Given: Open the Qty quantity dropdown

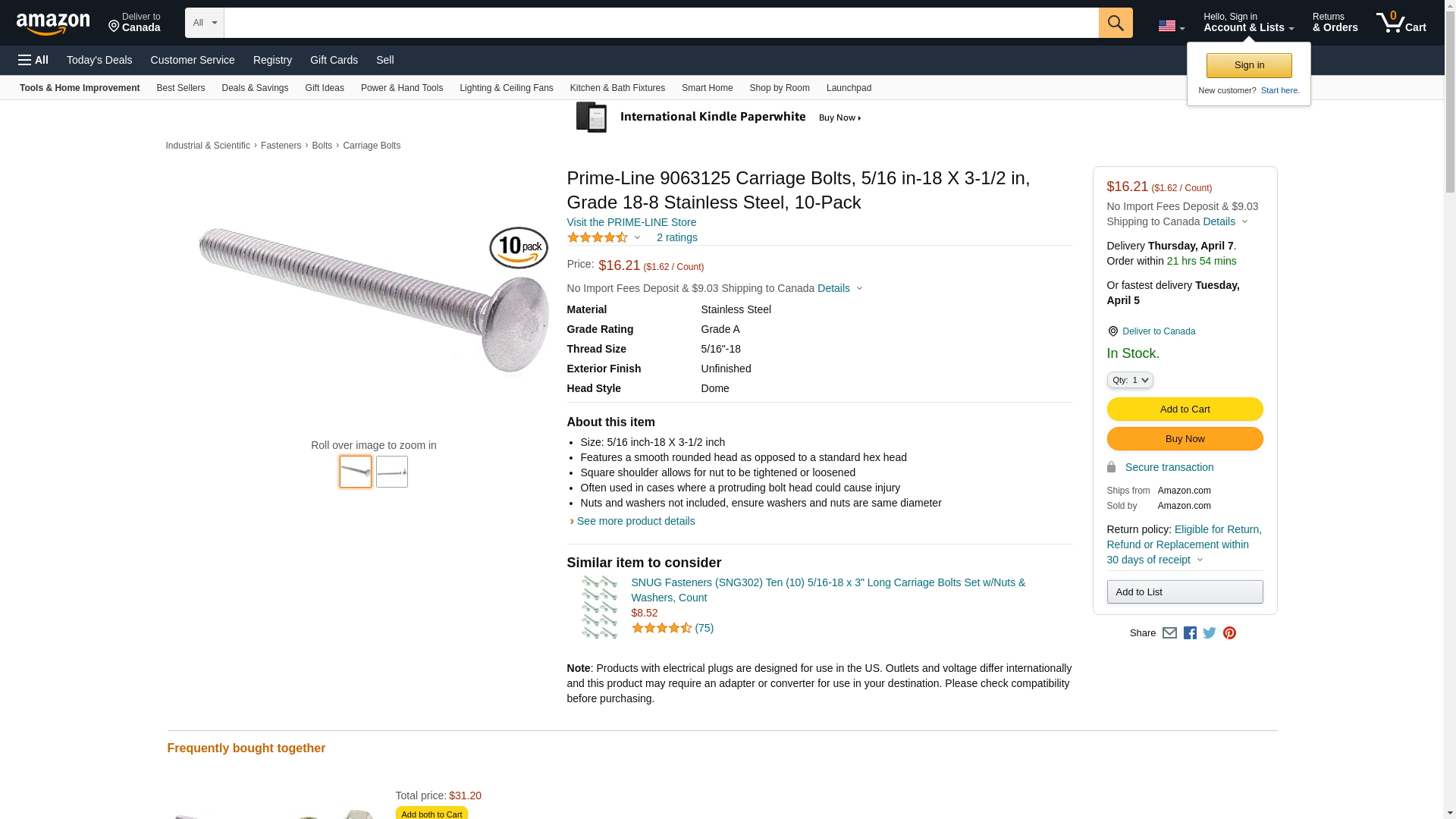Looking at the screenshot, I should click(x=1129, y=380).
